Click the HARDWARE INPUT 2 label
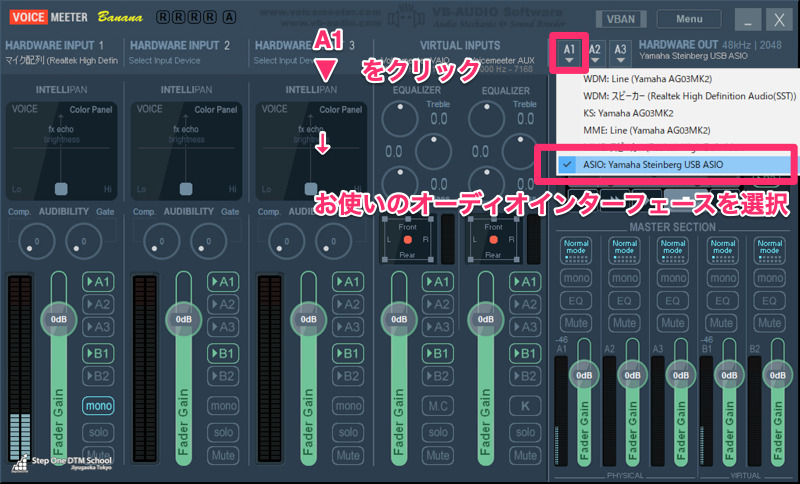Image resolution: width=800 pixels, height=484 pixels. point(180,45)
